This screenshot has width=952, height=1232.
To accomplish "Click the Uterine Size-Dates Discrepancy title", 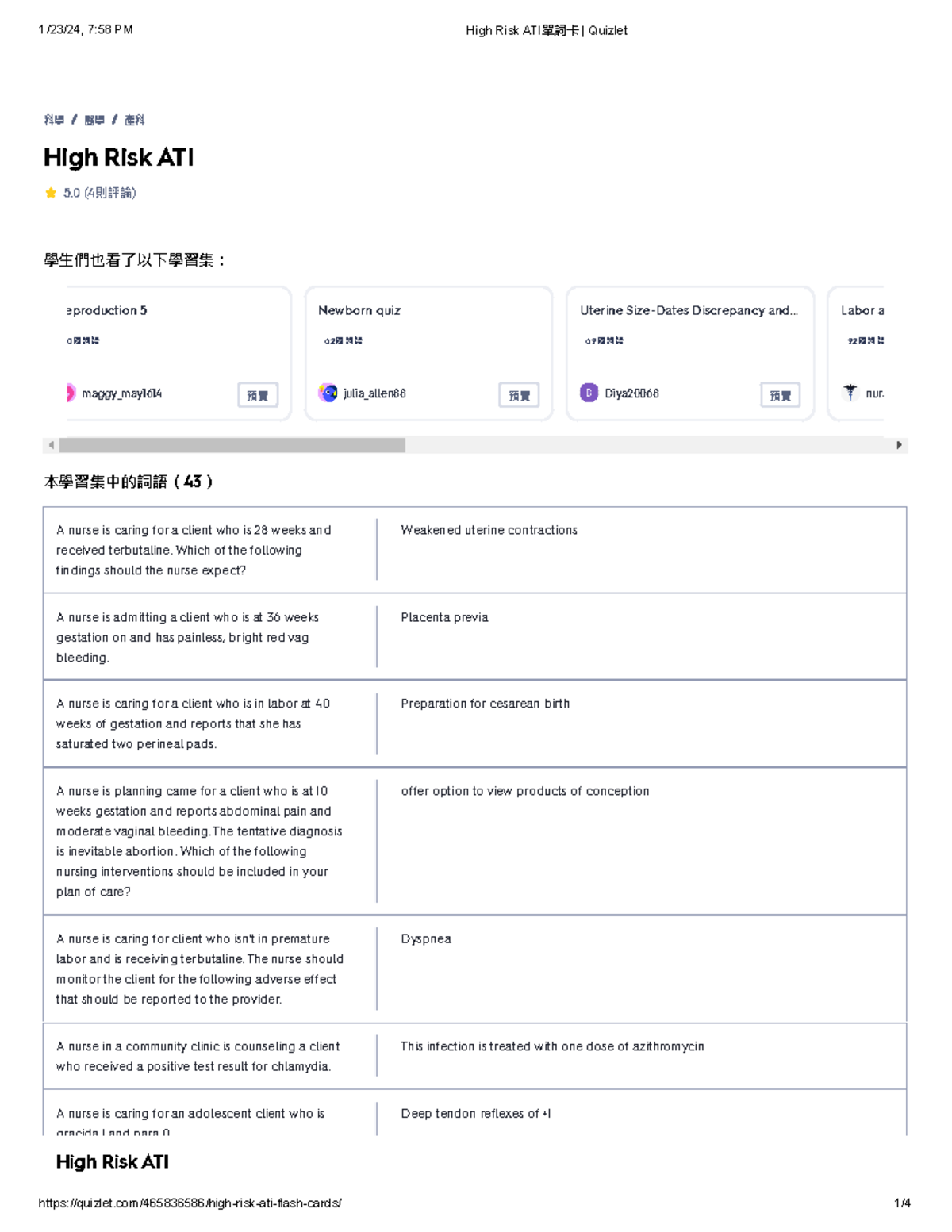I will [689, 310].
